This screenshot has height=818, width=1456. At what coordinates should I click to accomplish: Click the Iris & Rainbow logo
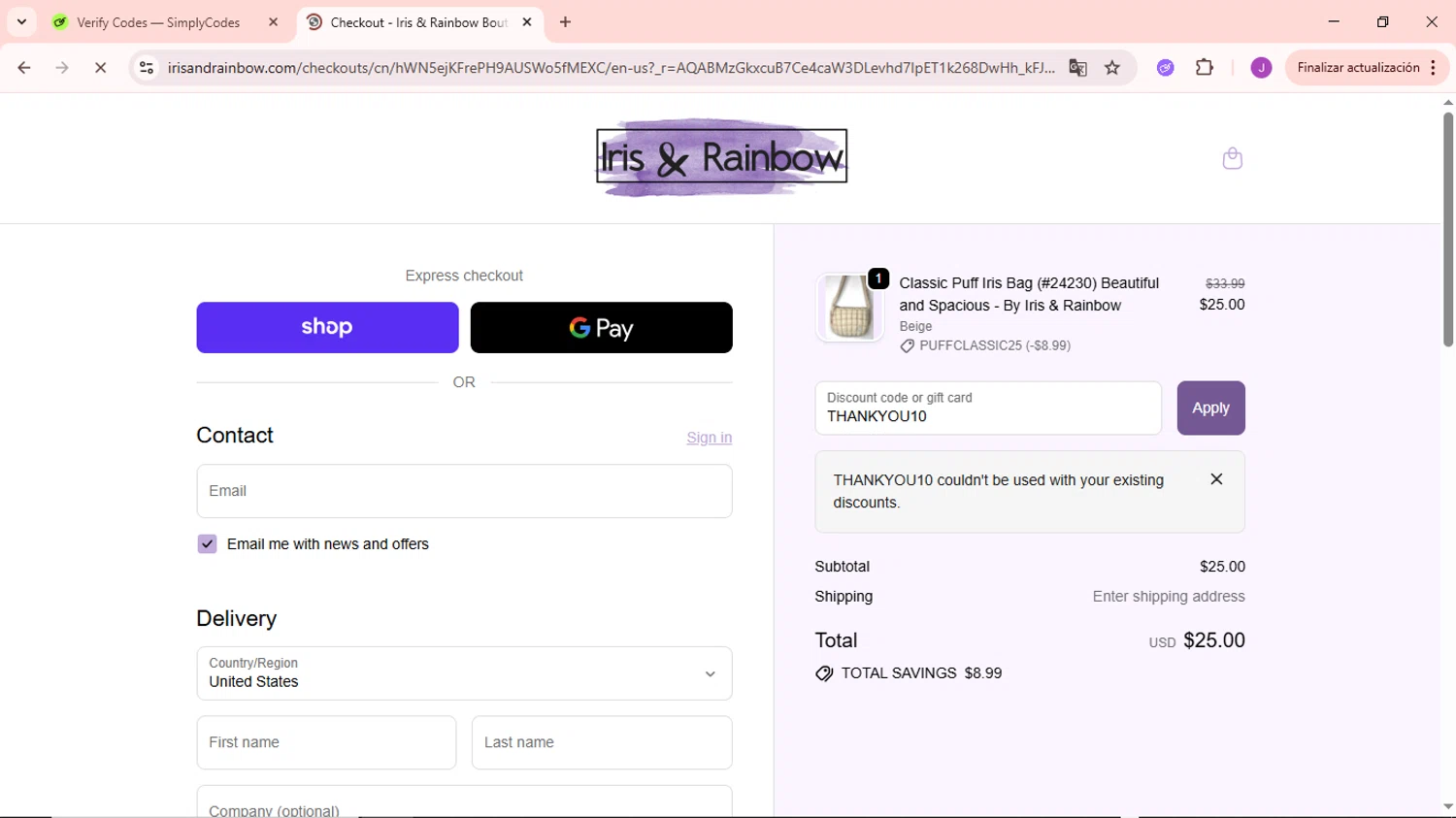click(721, 157)
